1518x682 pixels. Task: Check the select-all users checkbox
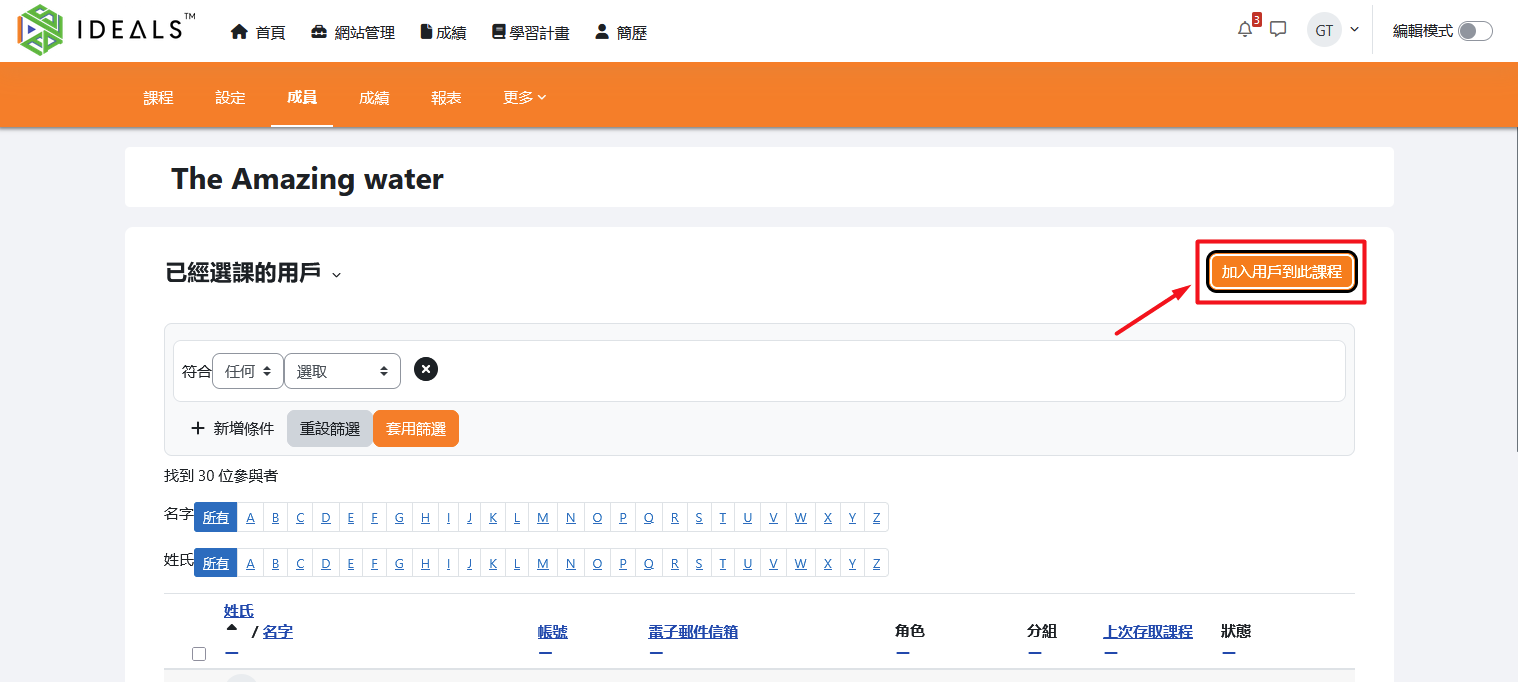[x=199, y=654]
